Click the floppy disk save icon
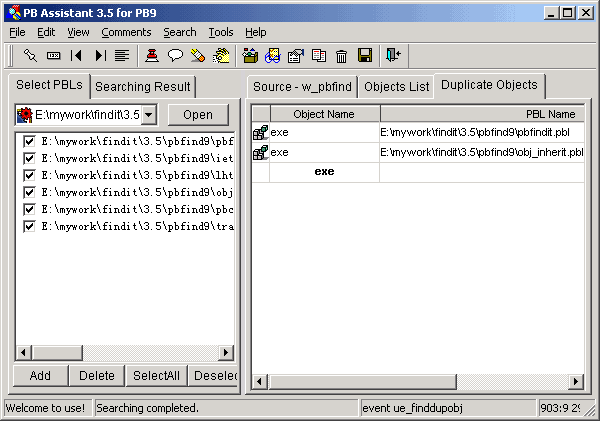600x421 pixels. (364, 55)
